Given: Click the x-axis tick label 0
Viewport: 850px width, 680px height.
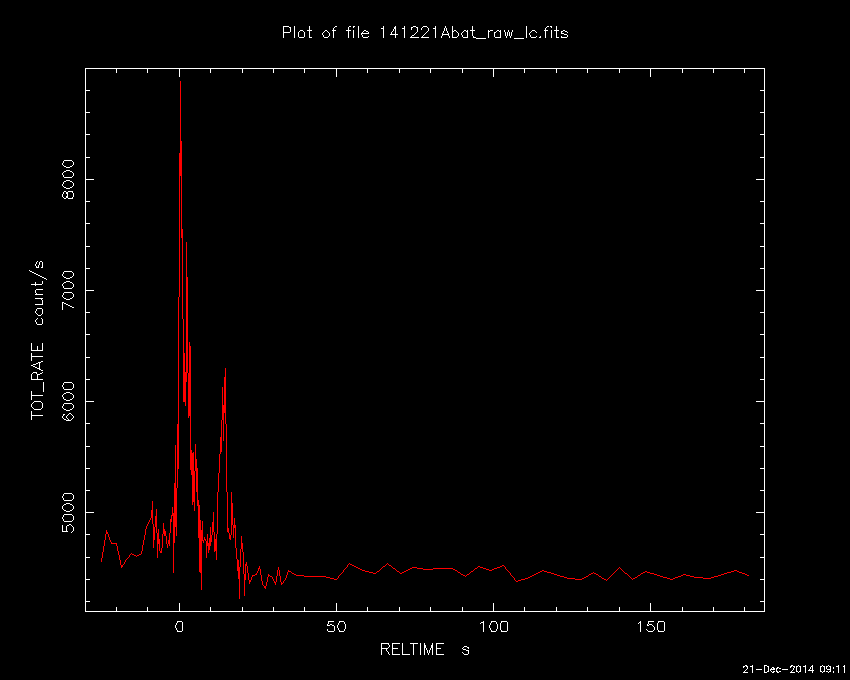Looking at the screenshot, I should tap(179, 627).
